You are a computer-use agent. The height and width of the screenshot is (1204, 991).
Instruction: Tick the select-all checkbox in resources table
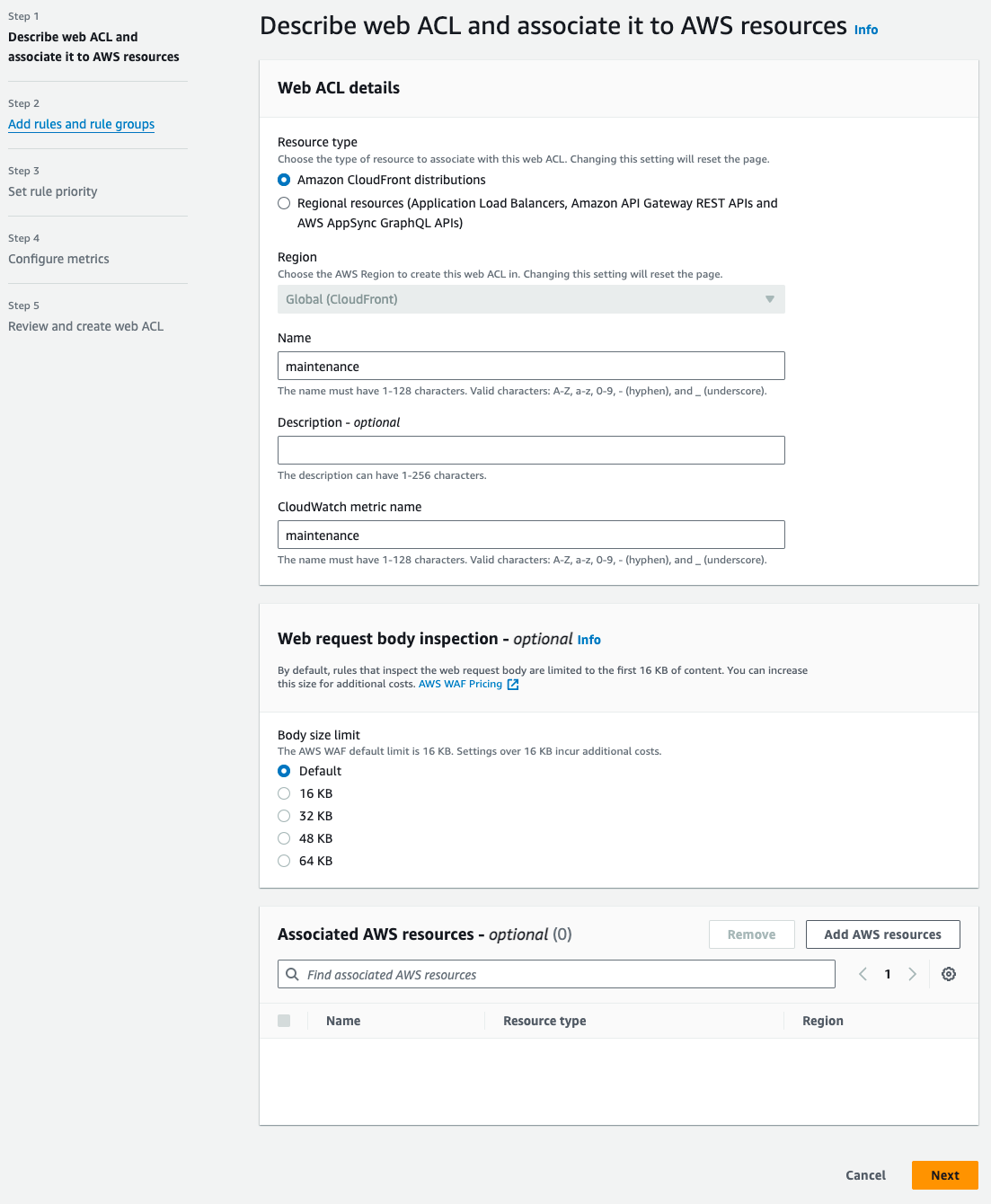click(x=284, y=1021)
